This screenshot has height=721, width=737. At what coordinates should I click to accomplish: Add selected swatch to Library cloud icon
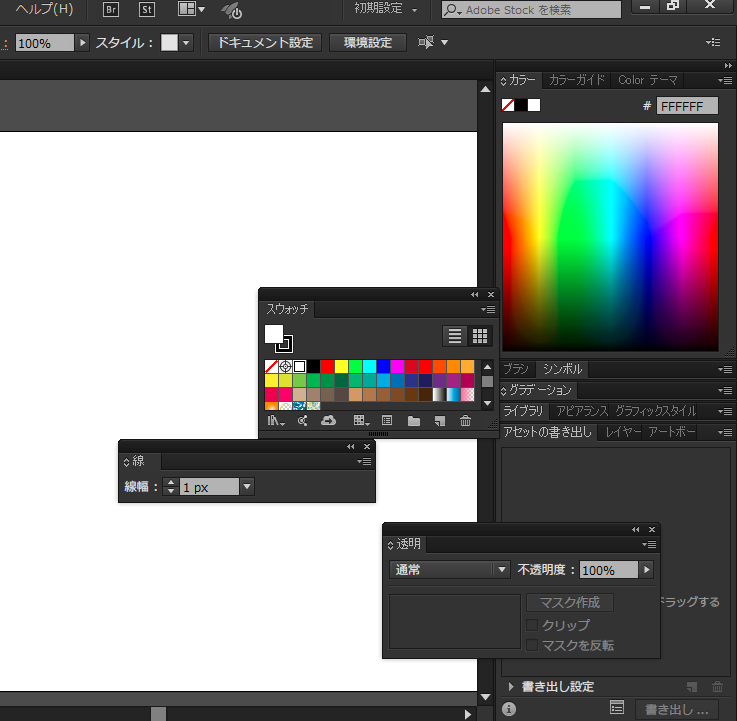[x=329, y=421]
